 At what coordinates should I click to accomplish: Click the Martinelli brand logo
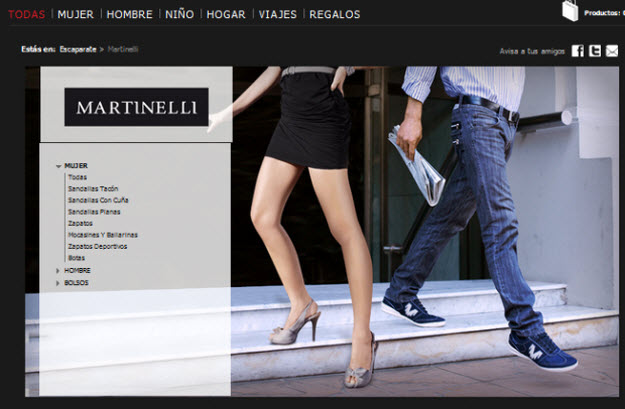point(136,107)
